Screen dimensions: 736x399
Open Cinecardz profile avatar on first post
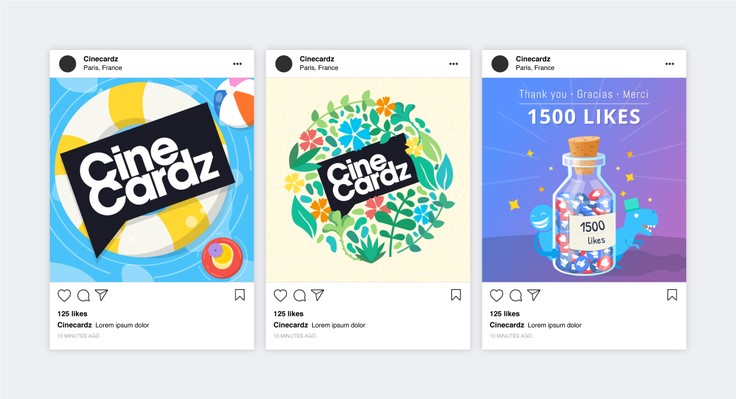pos(68,64)
